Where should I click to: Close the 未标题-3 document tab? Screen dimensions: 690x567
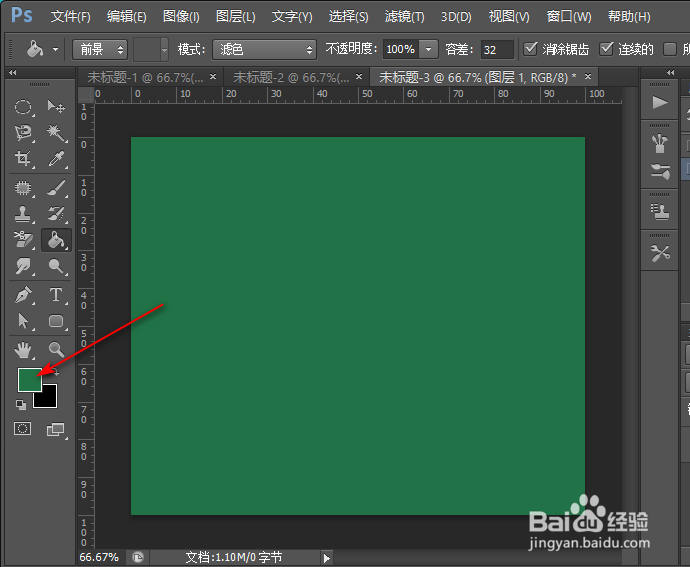[x=588, y=77]
